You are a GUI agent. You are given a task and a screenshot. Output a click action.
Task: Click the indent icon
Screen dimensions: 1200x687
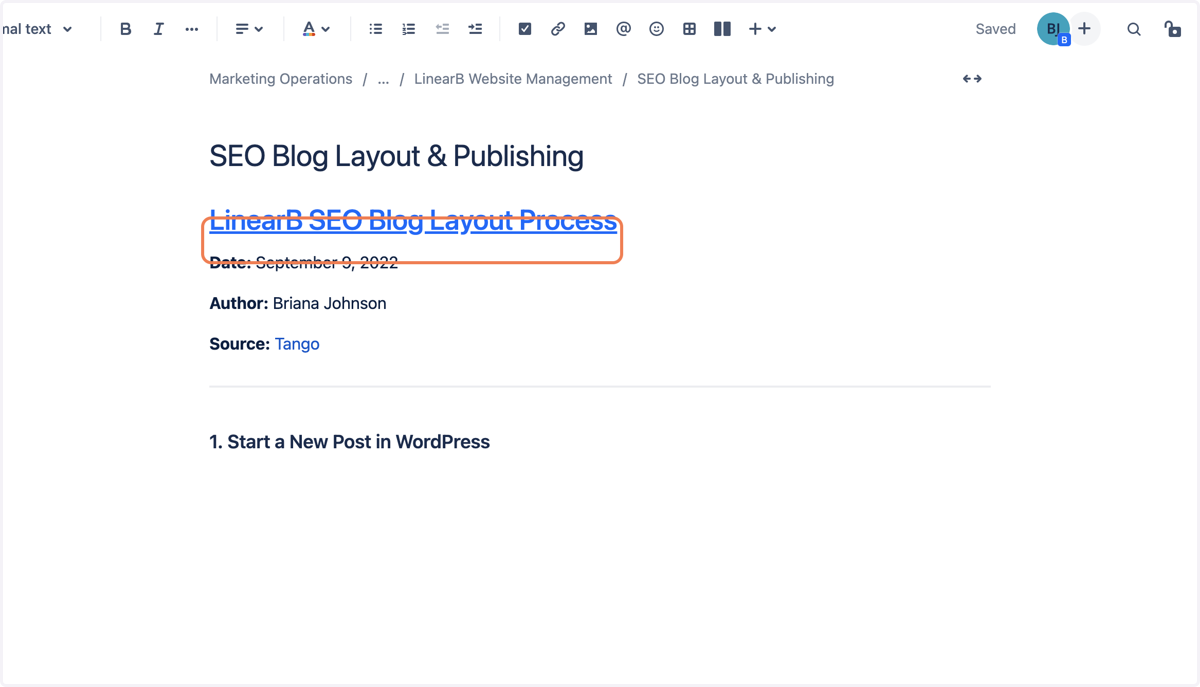tap(475, 29)
